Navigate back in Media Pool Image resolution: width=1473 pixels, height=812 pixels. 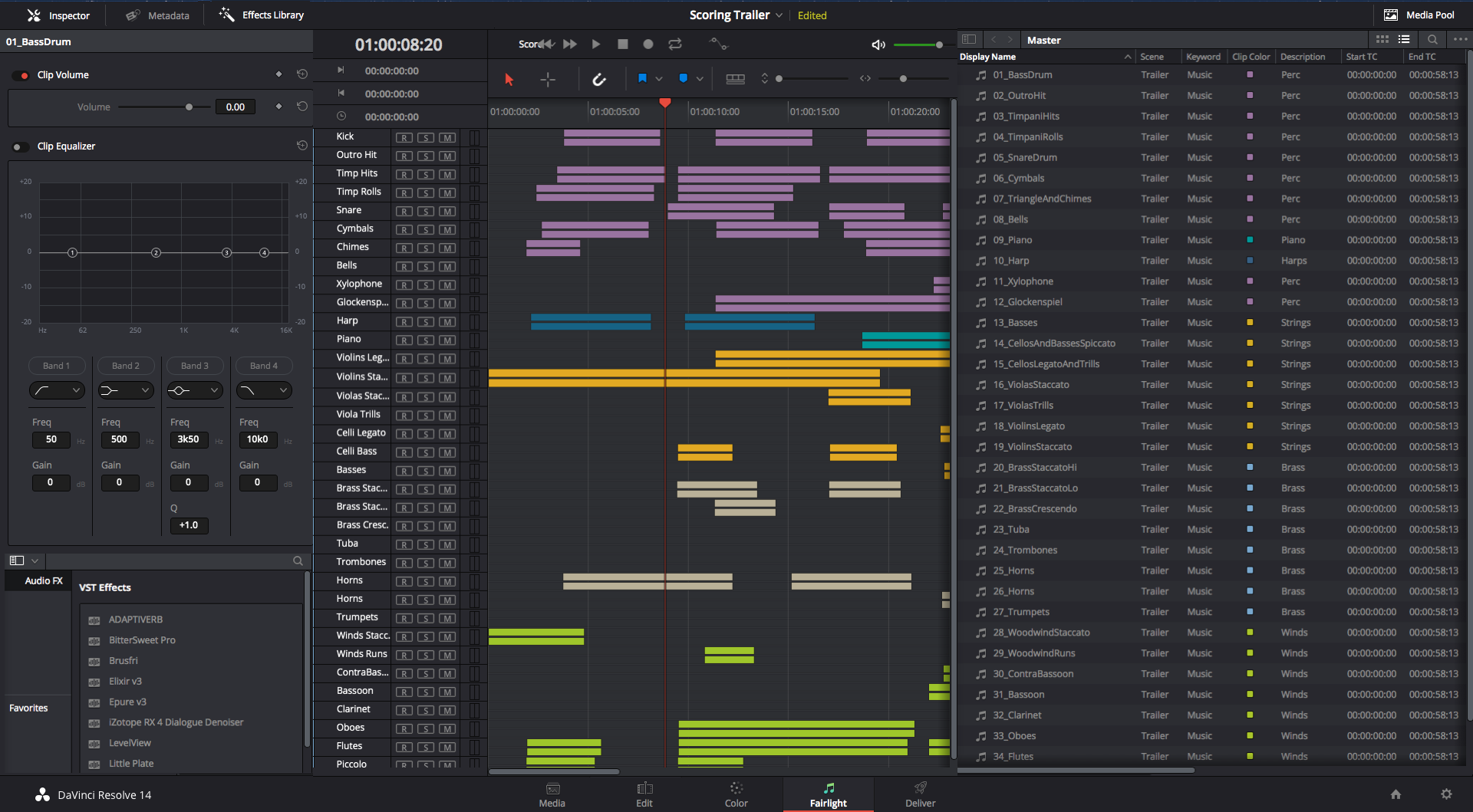(x=994, y=39)
